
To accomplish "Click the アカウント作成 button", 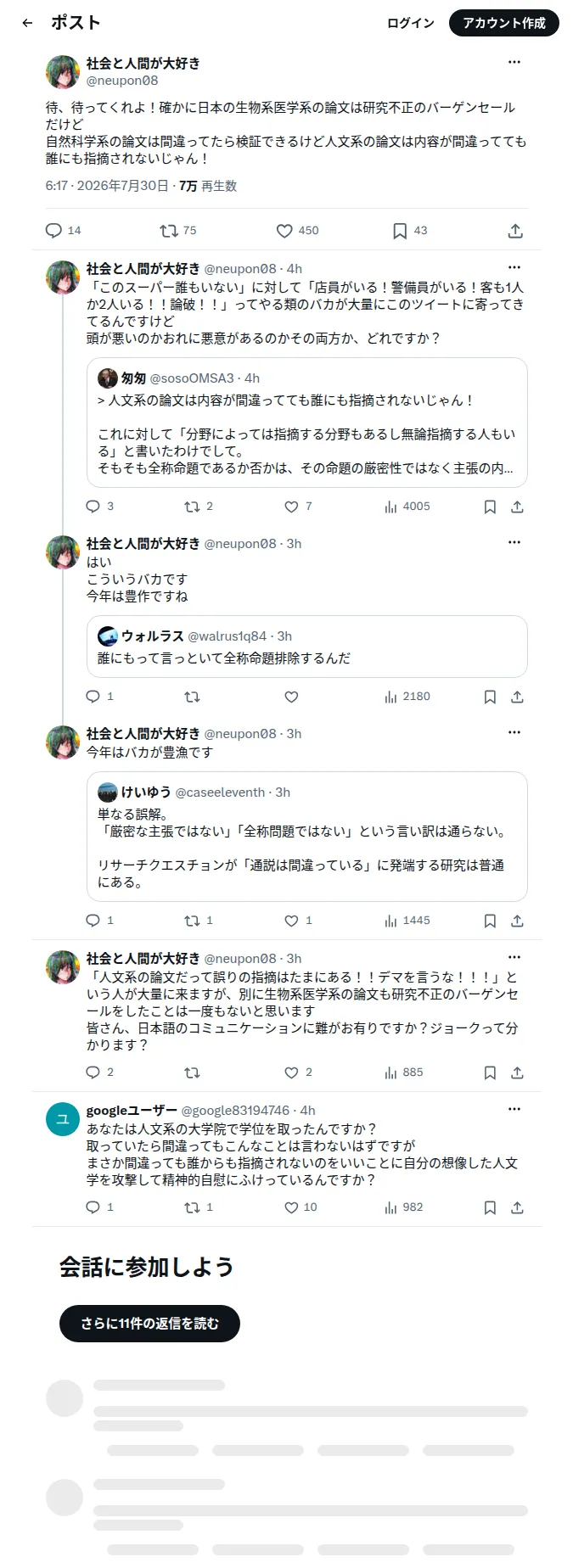I will [504, 23].
